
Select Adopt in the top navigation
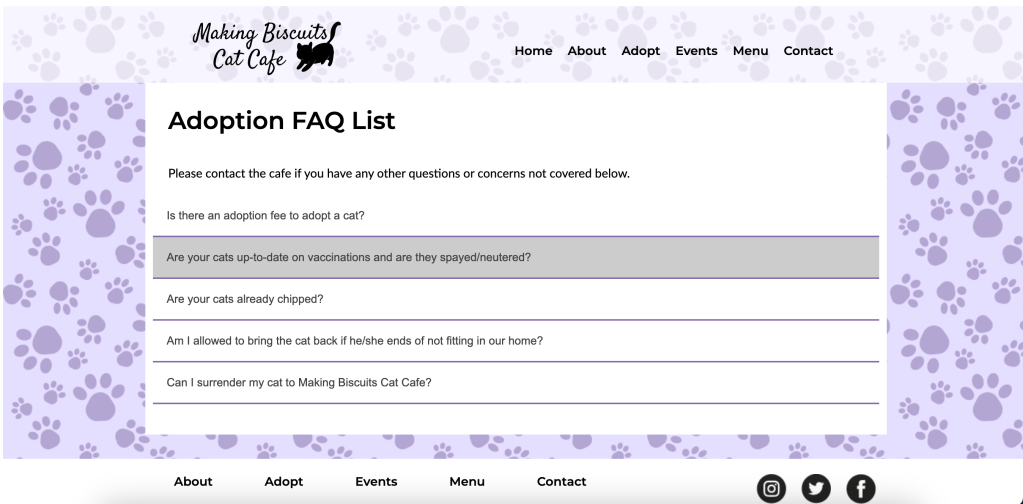[641, 52]
